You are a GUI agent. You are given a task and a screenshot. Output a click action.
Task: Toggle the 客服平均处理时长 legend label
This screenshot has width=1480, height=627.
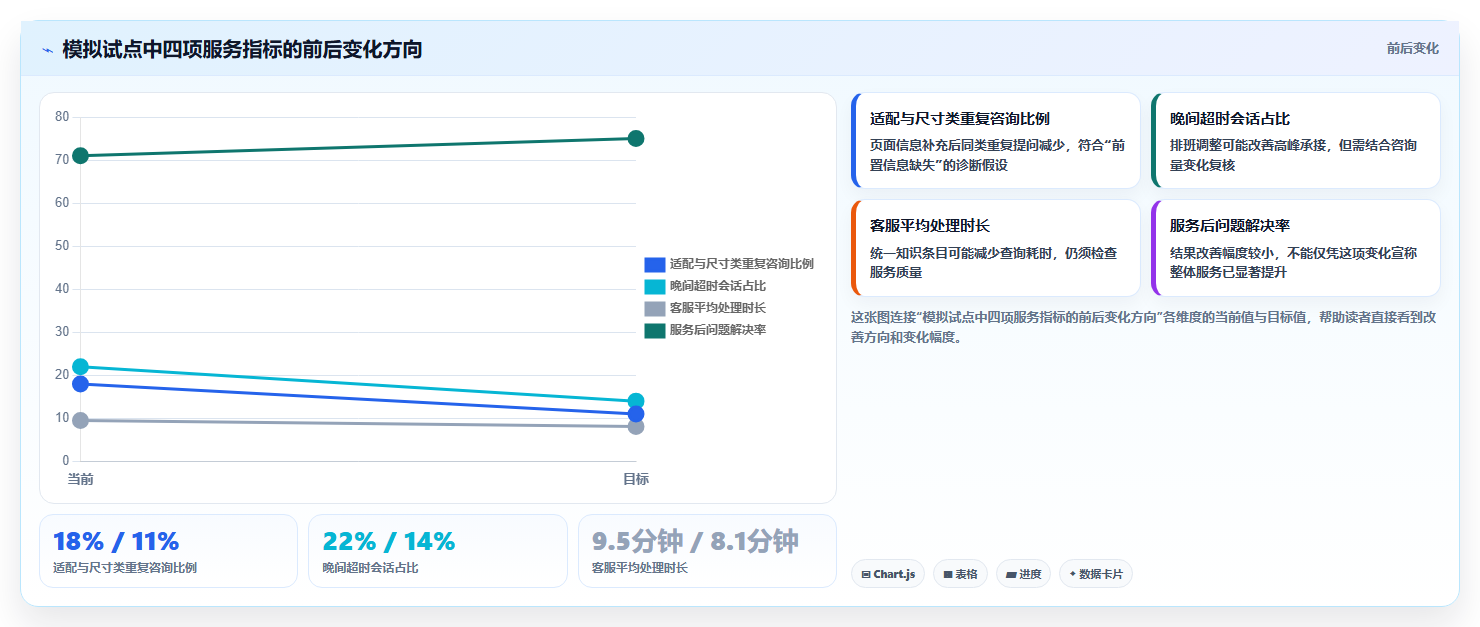point(718,308)
